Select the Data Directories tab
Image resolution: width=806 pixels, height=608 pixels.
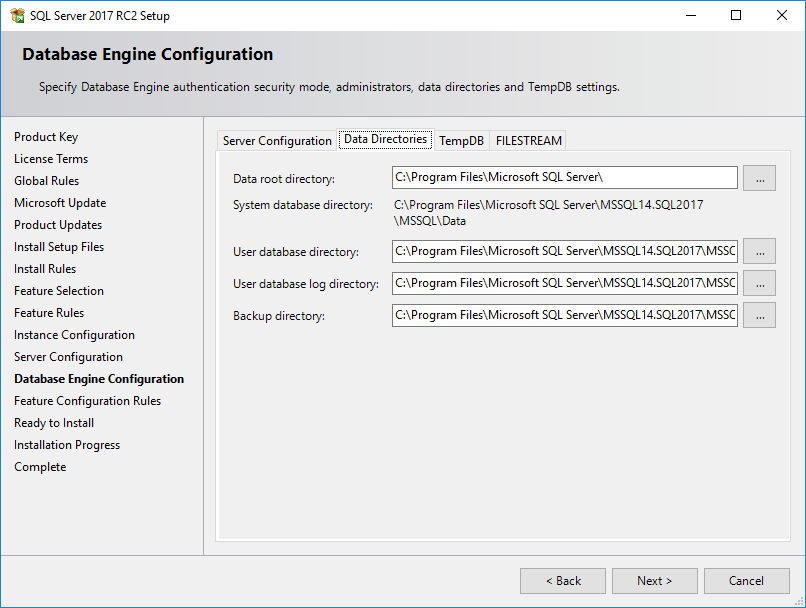pyautogui.click(x=386, y=139)
